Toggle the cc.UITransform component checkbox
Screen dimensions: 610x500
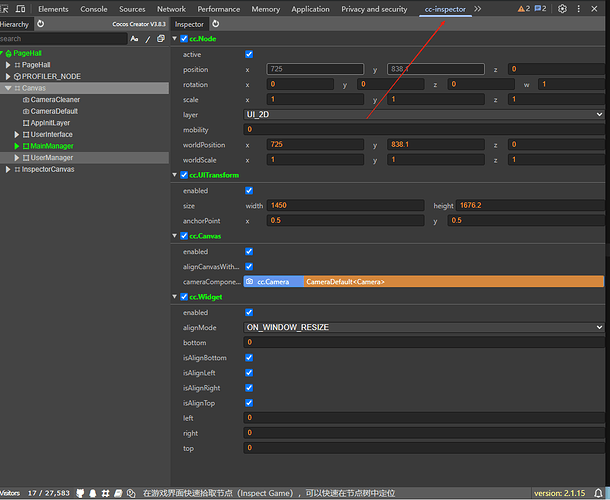pyautogui.click(x=184, y=175)
